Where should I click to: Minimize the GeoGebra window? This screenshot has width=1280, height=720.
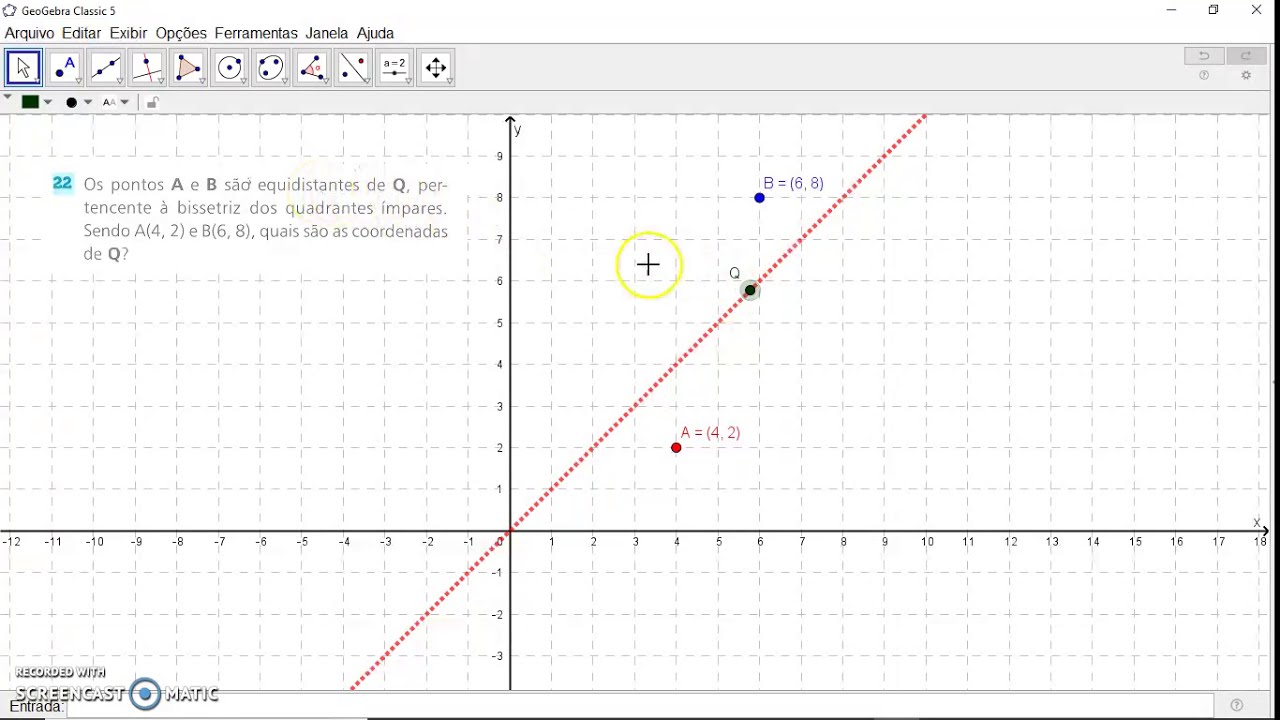click(1171, 10)
